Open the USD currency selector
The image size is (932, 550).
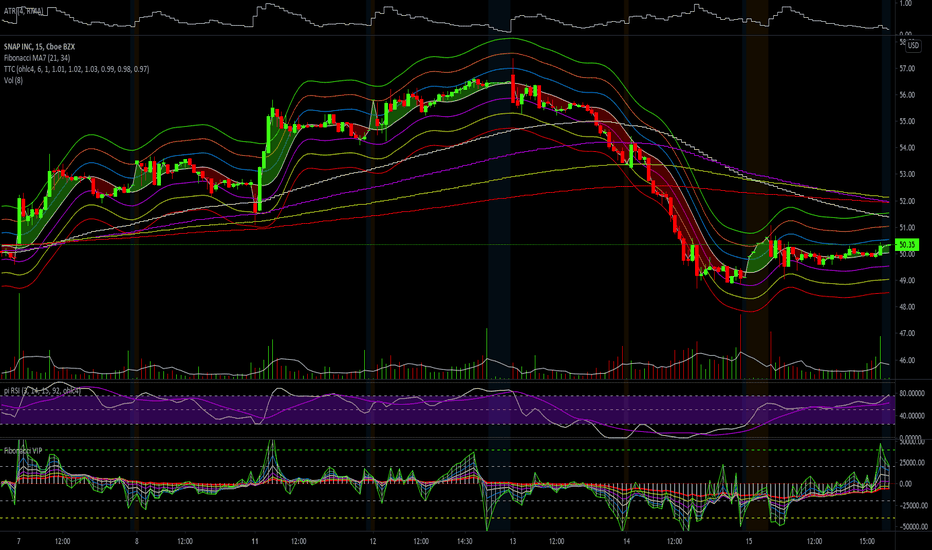912,46
